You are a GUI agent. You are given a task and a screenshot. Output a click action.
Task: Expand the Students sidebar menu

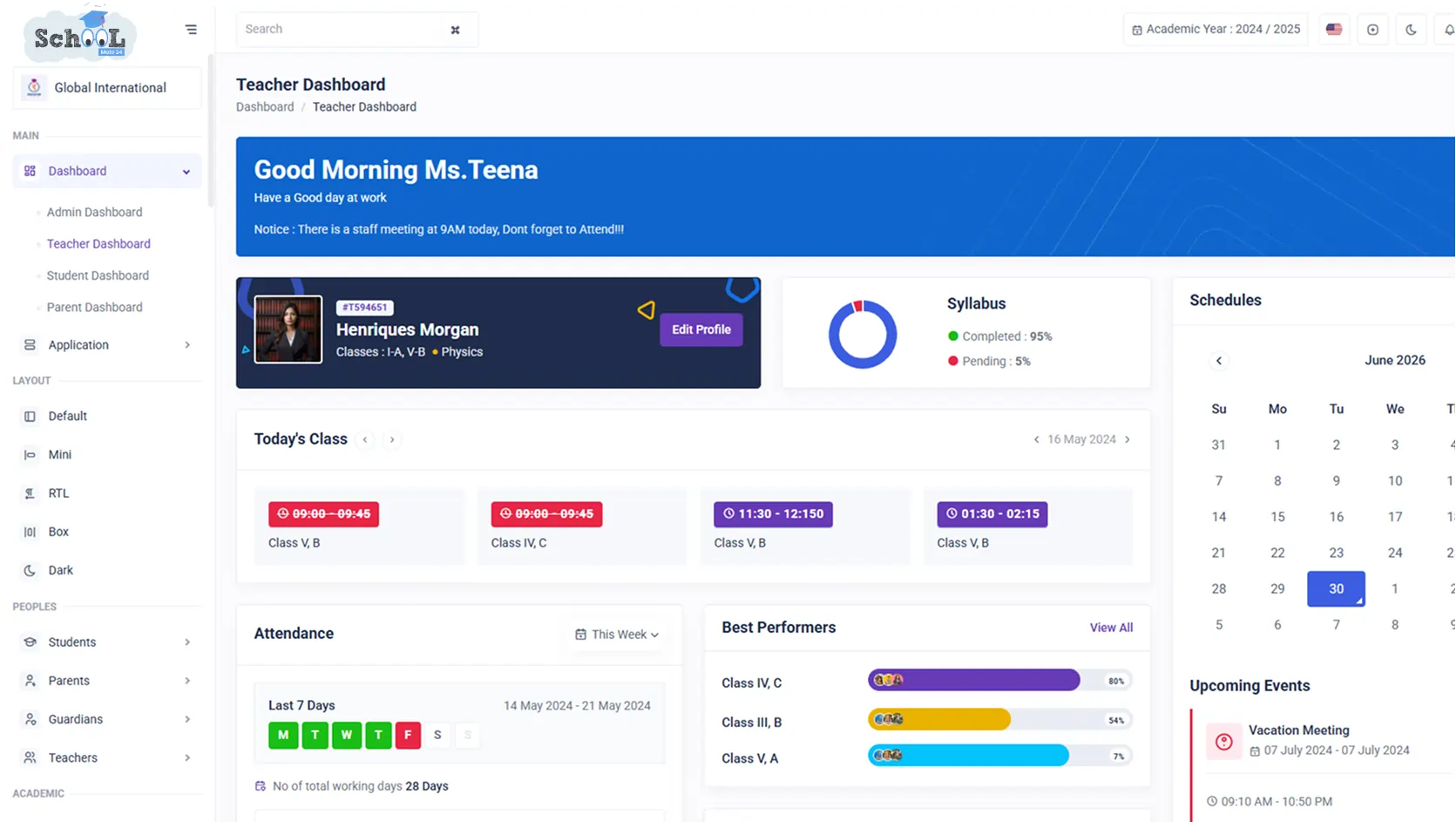coord(187,642)
